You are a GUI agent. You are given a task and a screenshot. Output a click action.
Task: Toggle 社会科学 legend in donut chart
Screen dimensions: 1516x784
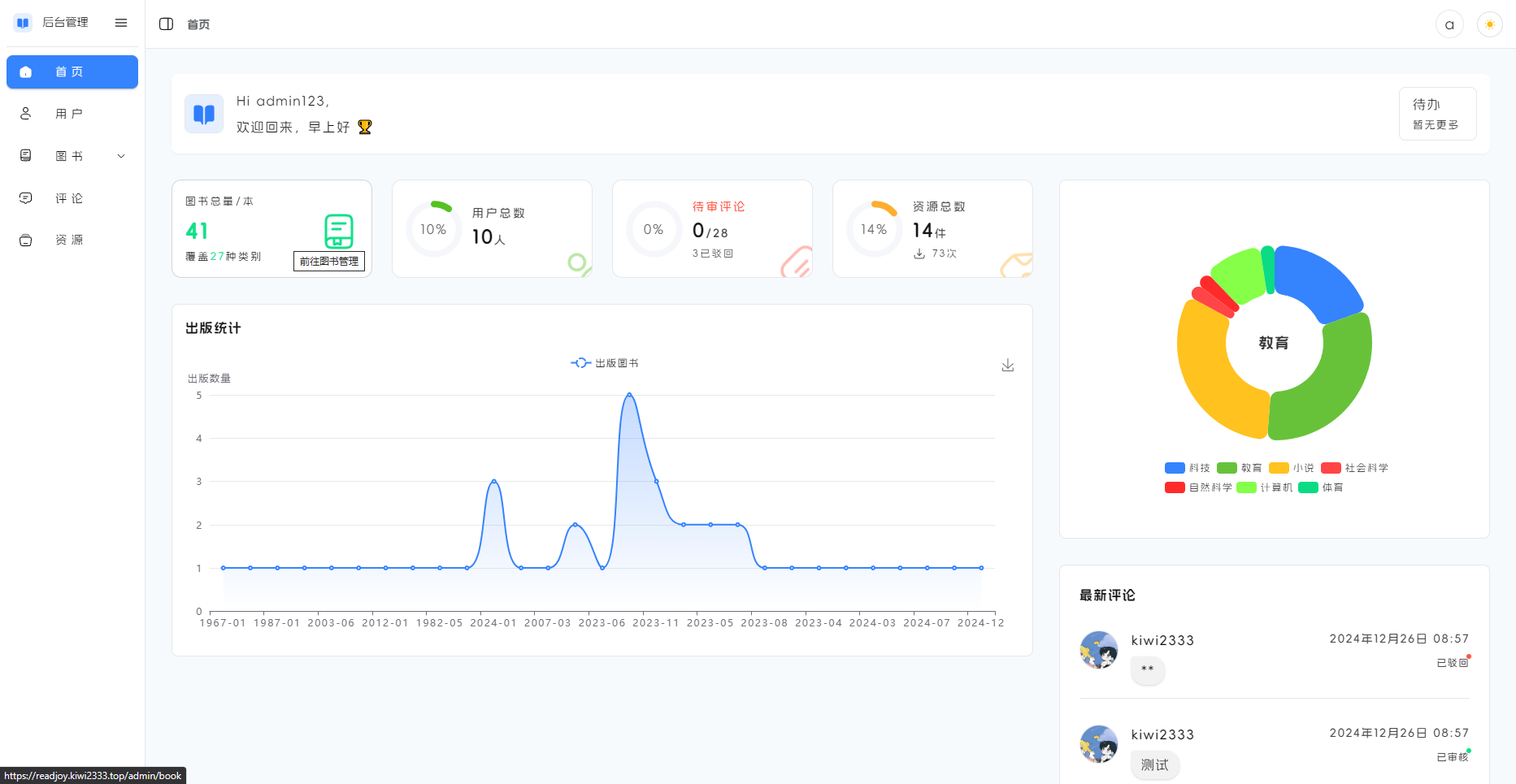(x=1354, y=468)
